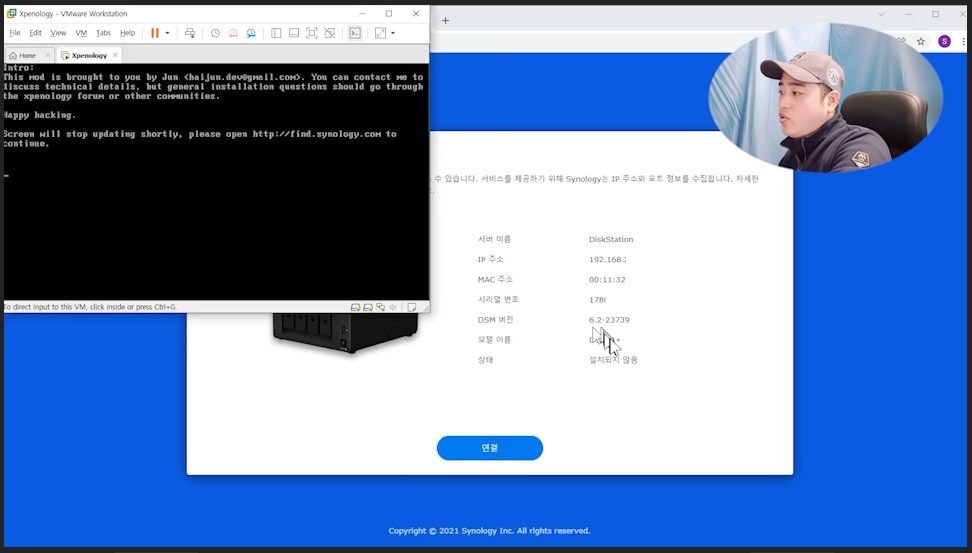The height and width of the screenshot is (553, 972).
Task: Click the 연결 (Connect) button
Action: (x=490, y=448)
